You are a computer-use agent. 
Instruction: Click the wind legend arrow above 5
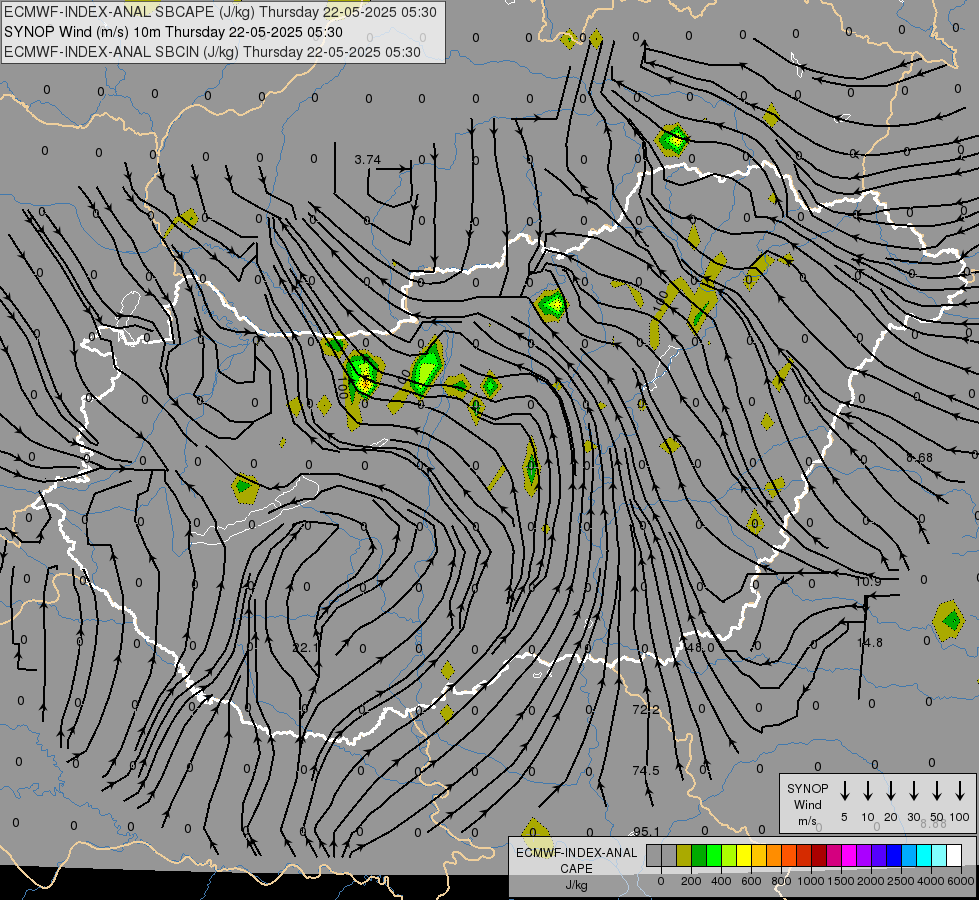[x=845, y=791]
